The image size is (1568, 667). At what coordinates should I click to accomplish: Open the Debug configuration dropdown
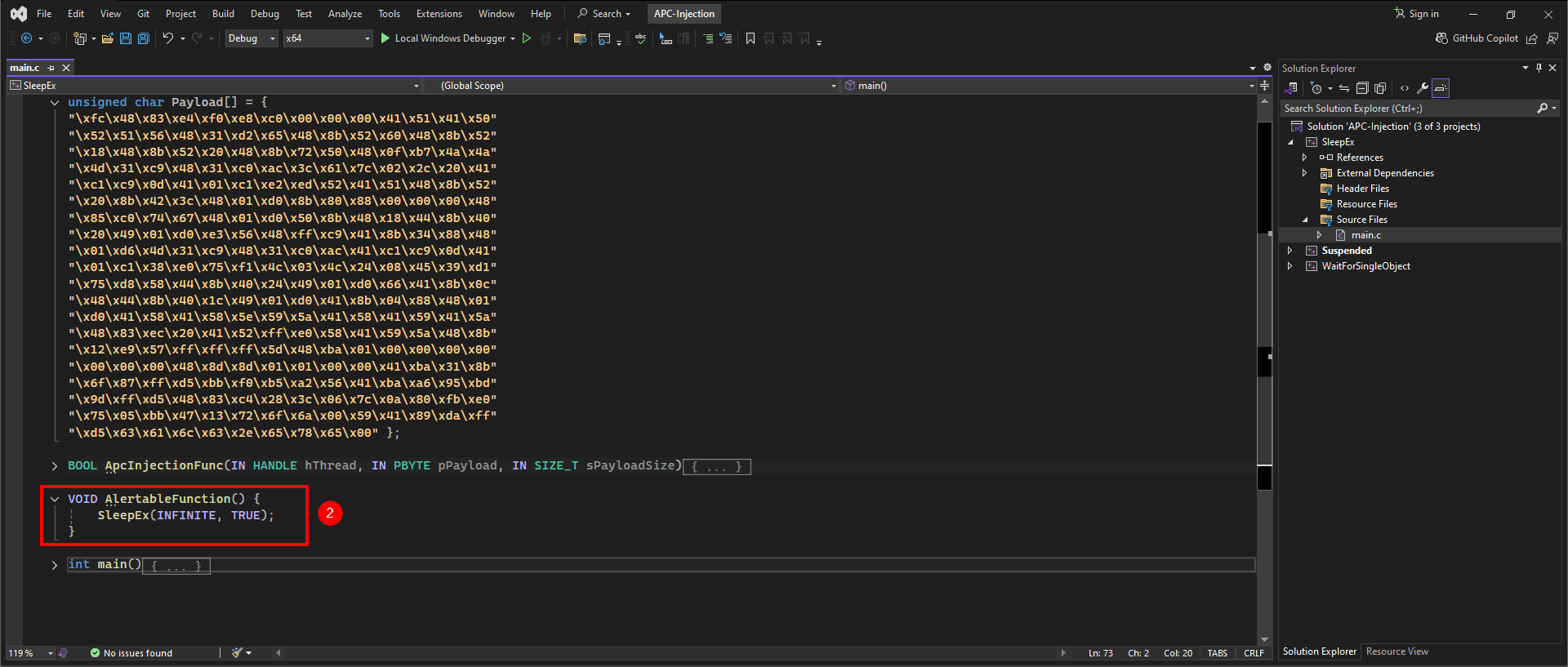point(252,38)
